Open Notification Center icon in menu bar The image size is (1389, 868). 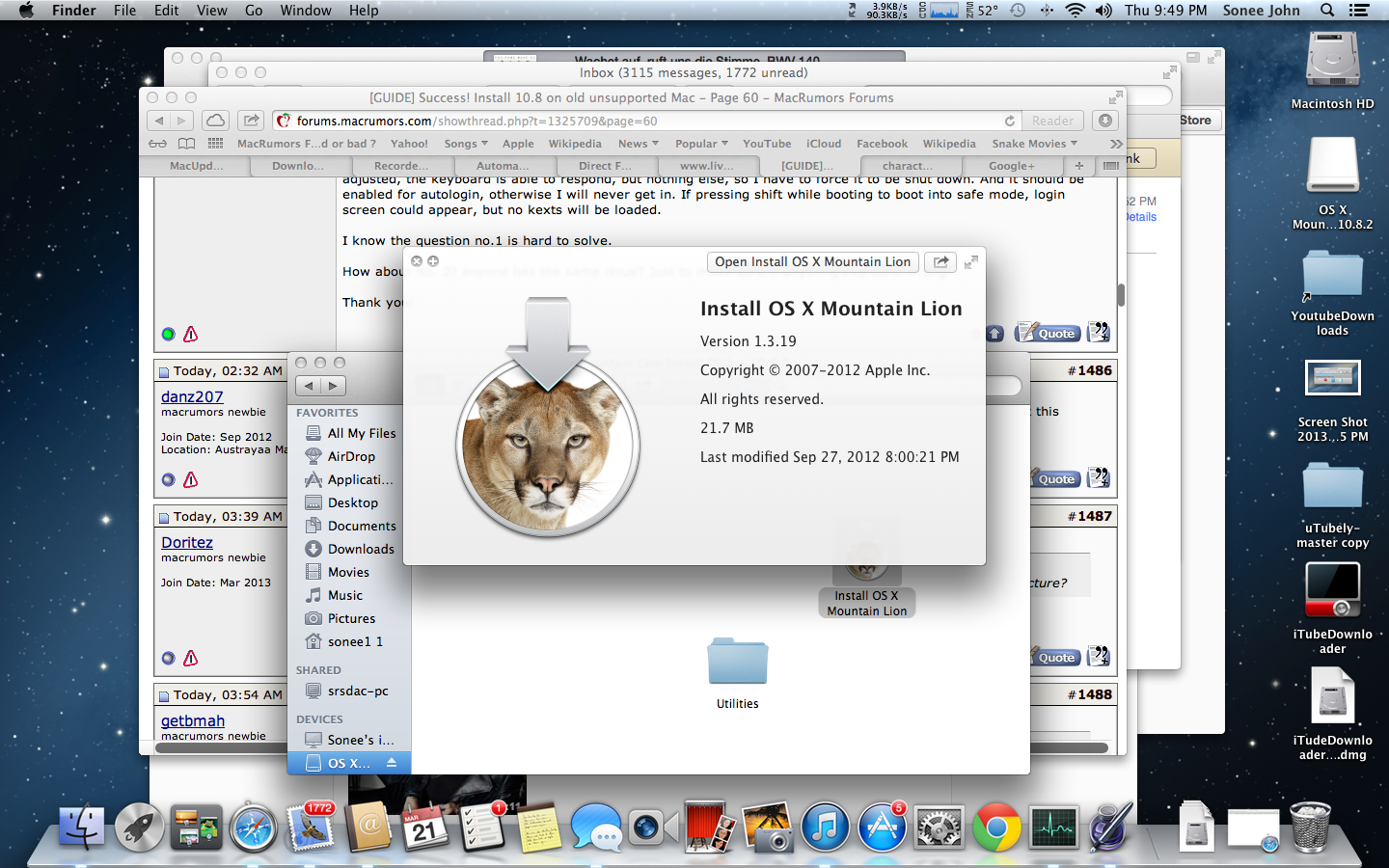[x=1359, y=11]
